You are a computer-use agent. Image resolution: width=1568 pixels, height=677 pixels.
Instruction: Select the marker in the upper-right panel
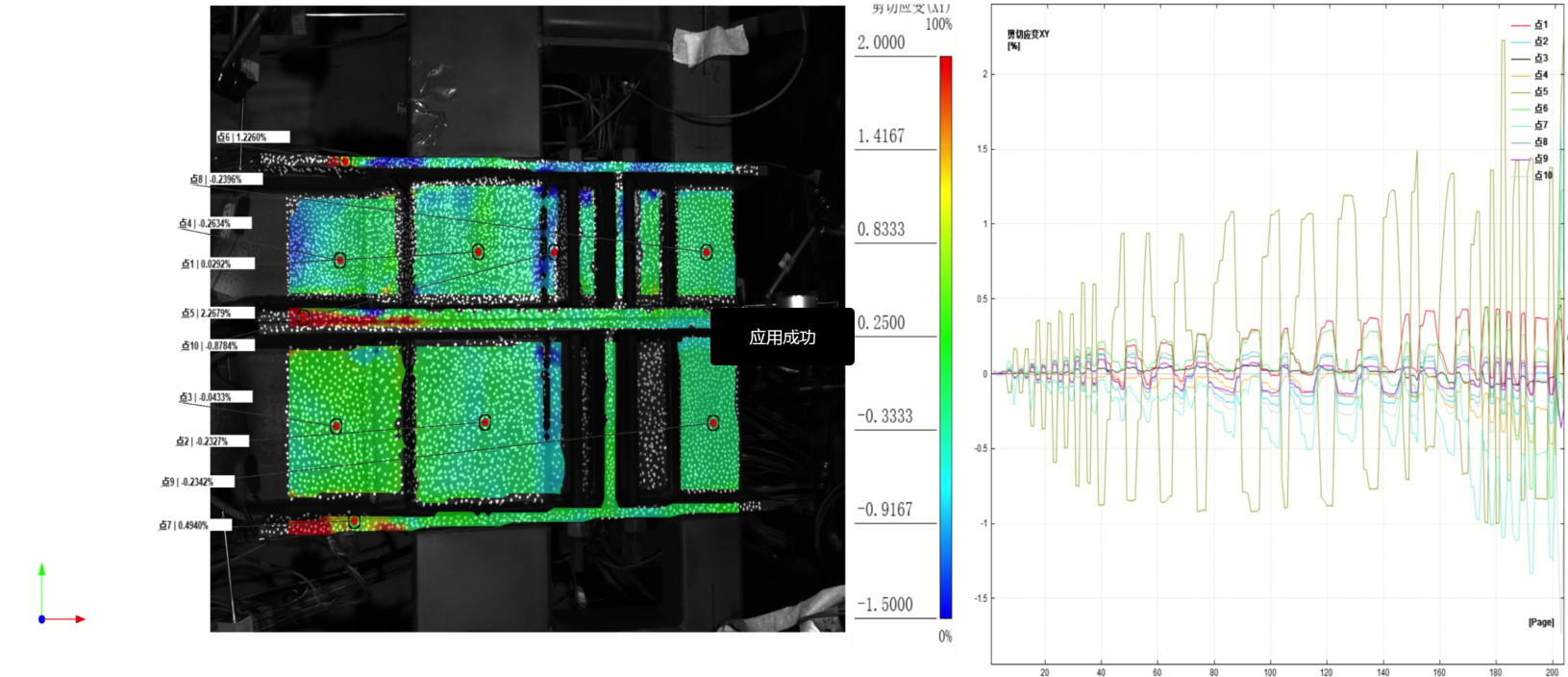[706, 252]
